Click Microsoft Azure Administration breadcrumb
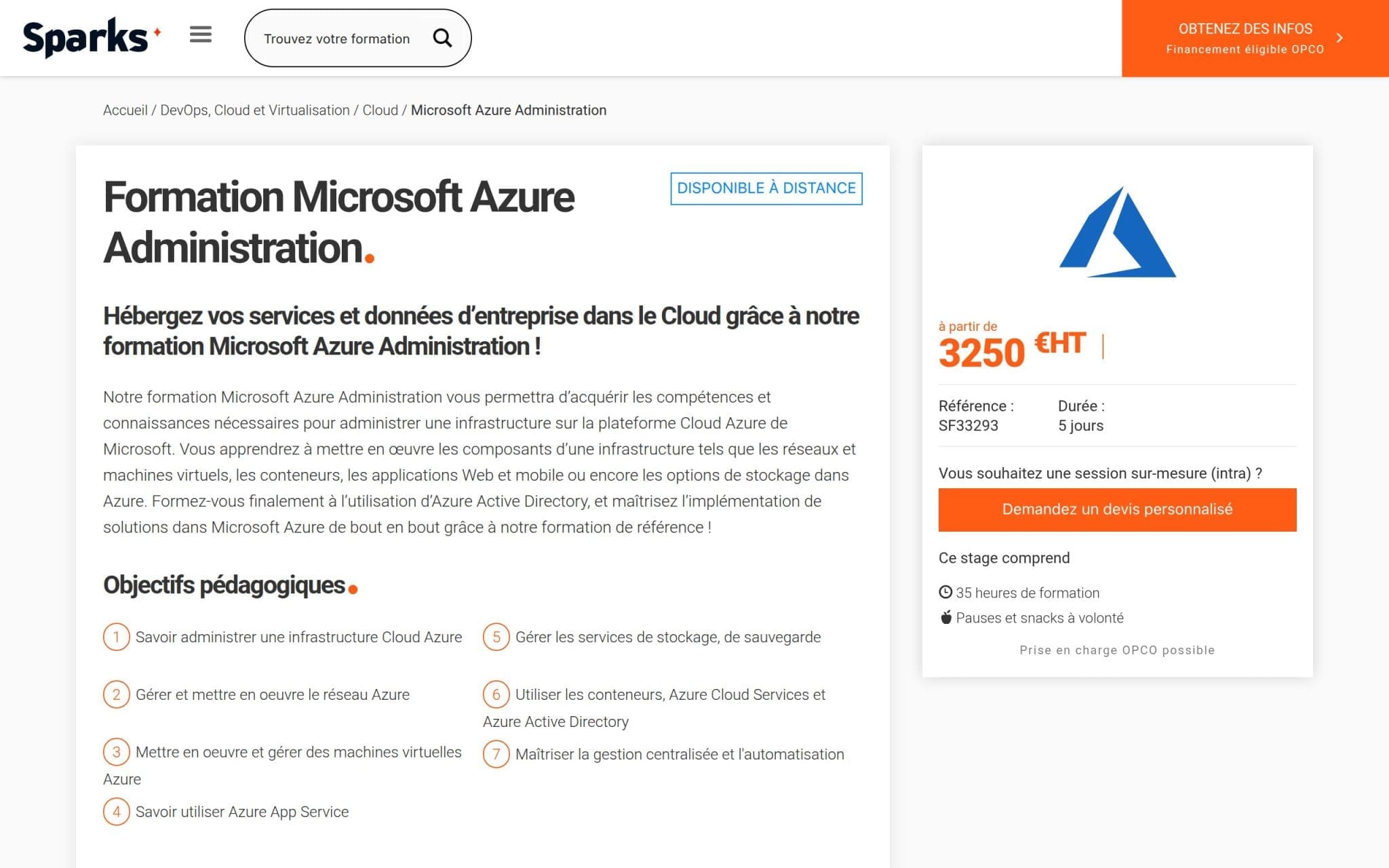This screenshot has height=868, width=1389. pos(509,111)
